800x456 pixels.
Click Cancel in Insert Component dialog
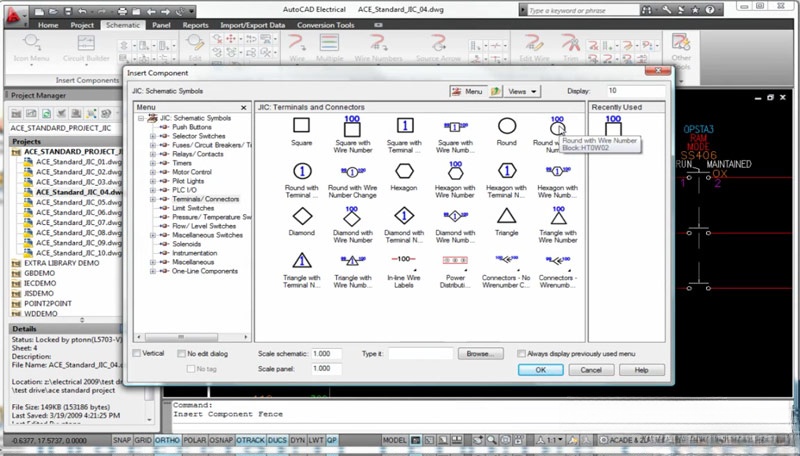tap(591, 370)
